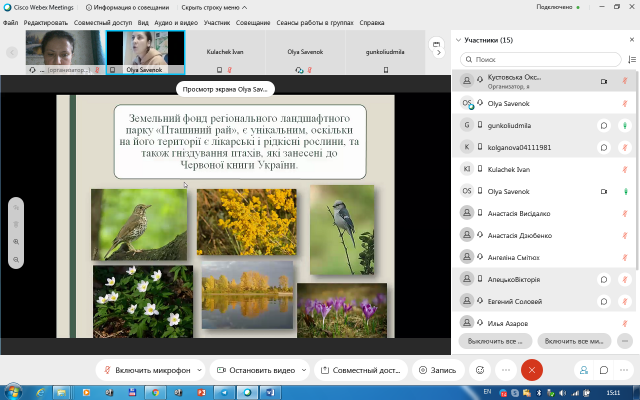640x400 pixels.
Task: Click zoom in on shared screen
Action: (x=16, y=242)
